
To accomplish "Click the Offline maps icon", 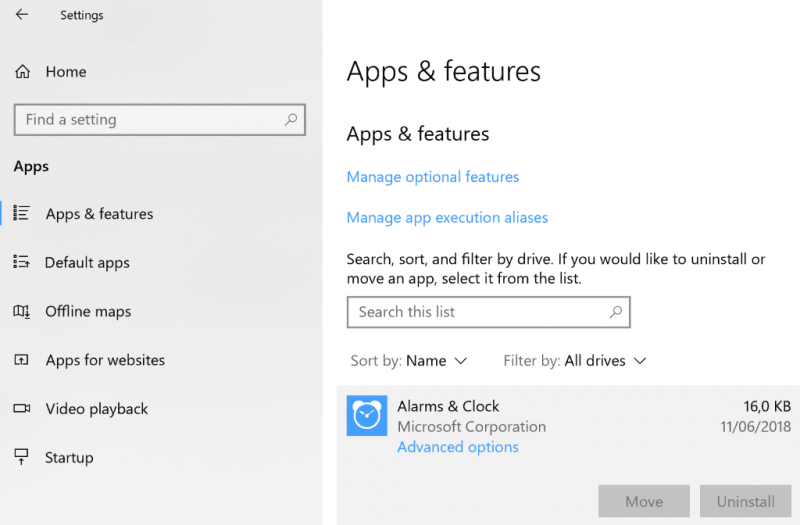I will point(21,311).
